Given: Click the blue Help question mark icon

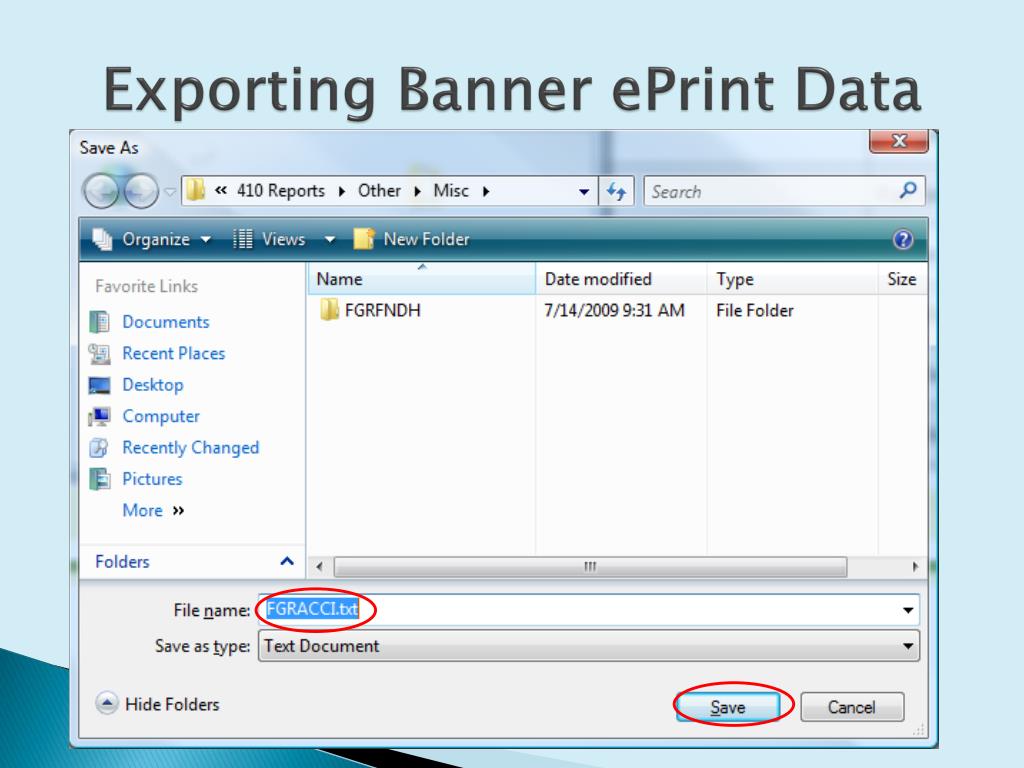Looking at the screenshot, I should pos(903,240).
